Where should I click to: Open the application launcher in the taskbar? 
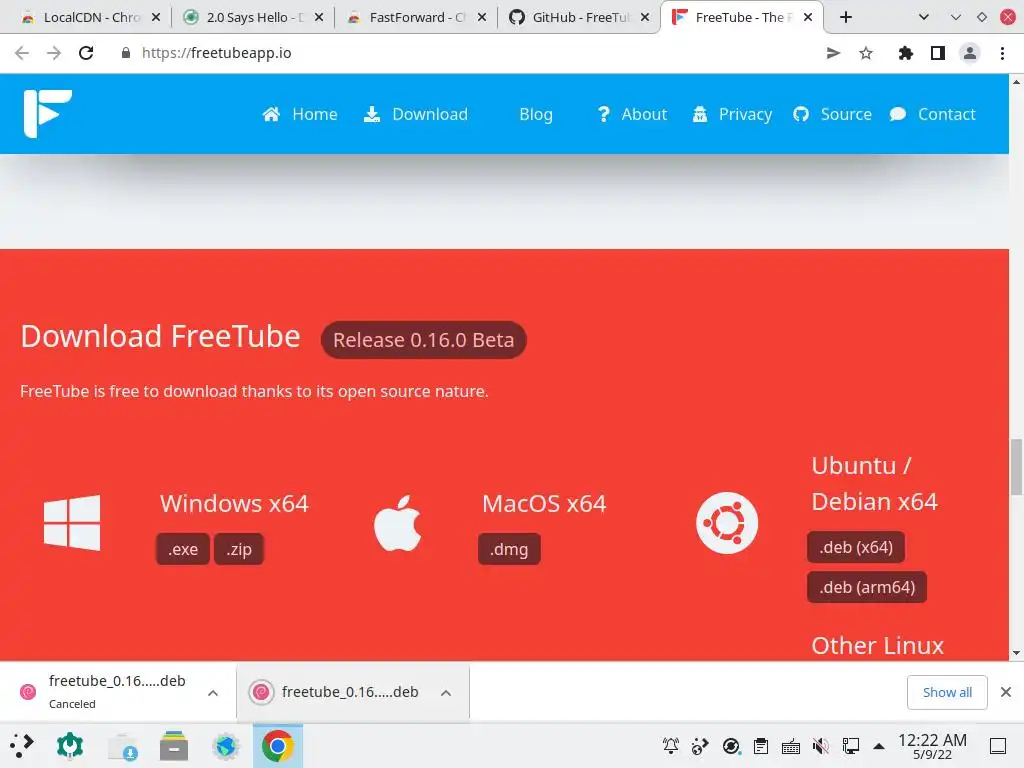[x=22, y=746]
